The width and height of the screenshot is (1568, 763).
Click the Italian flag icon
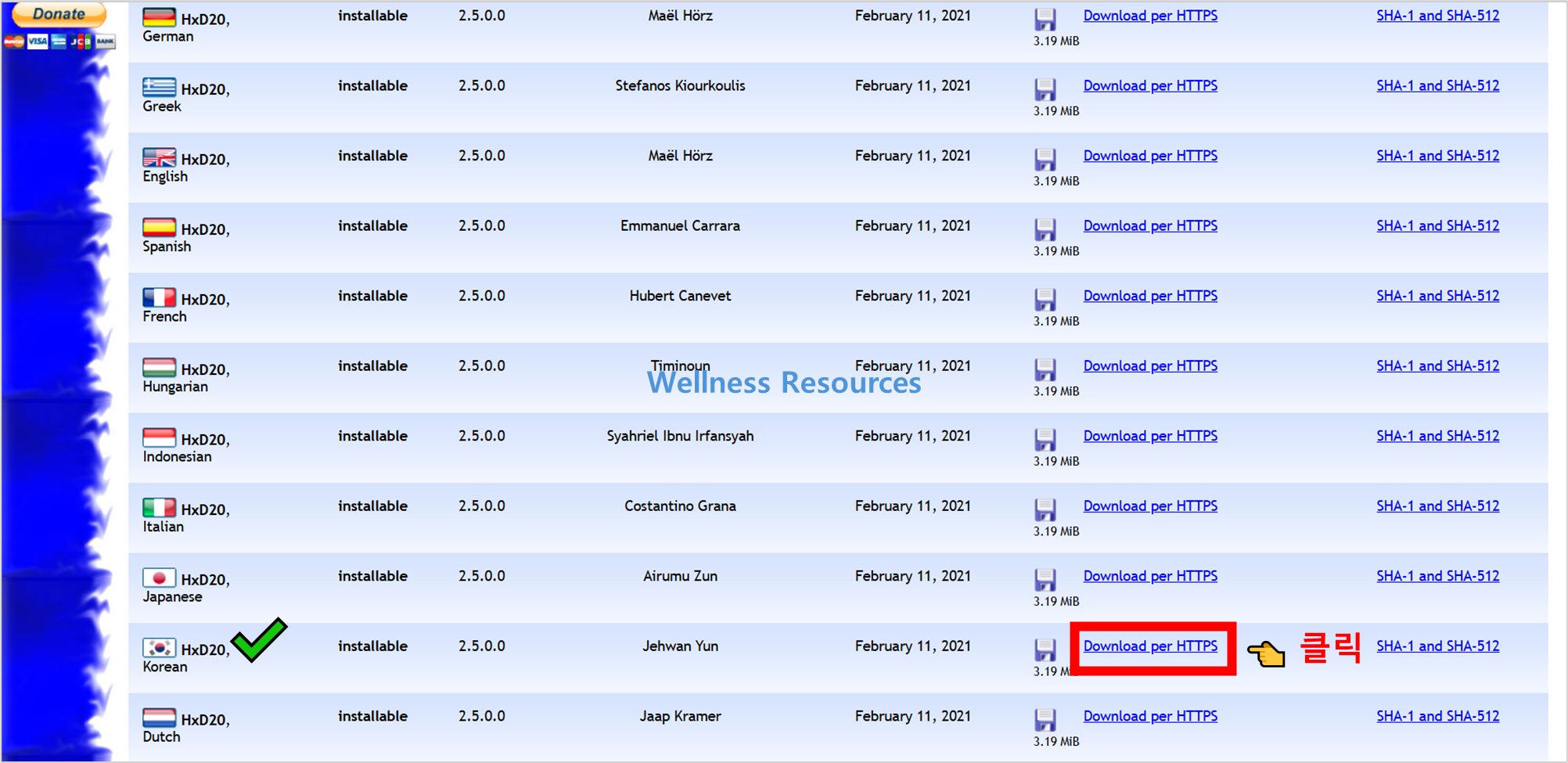click(x=159, y=507)
